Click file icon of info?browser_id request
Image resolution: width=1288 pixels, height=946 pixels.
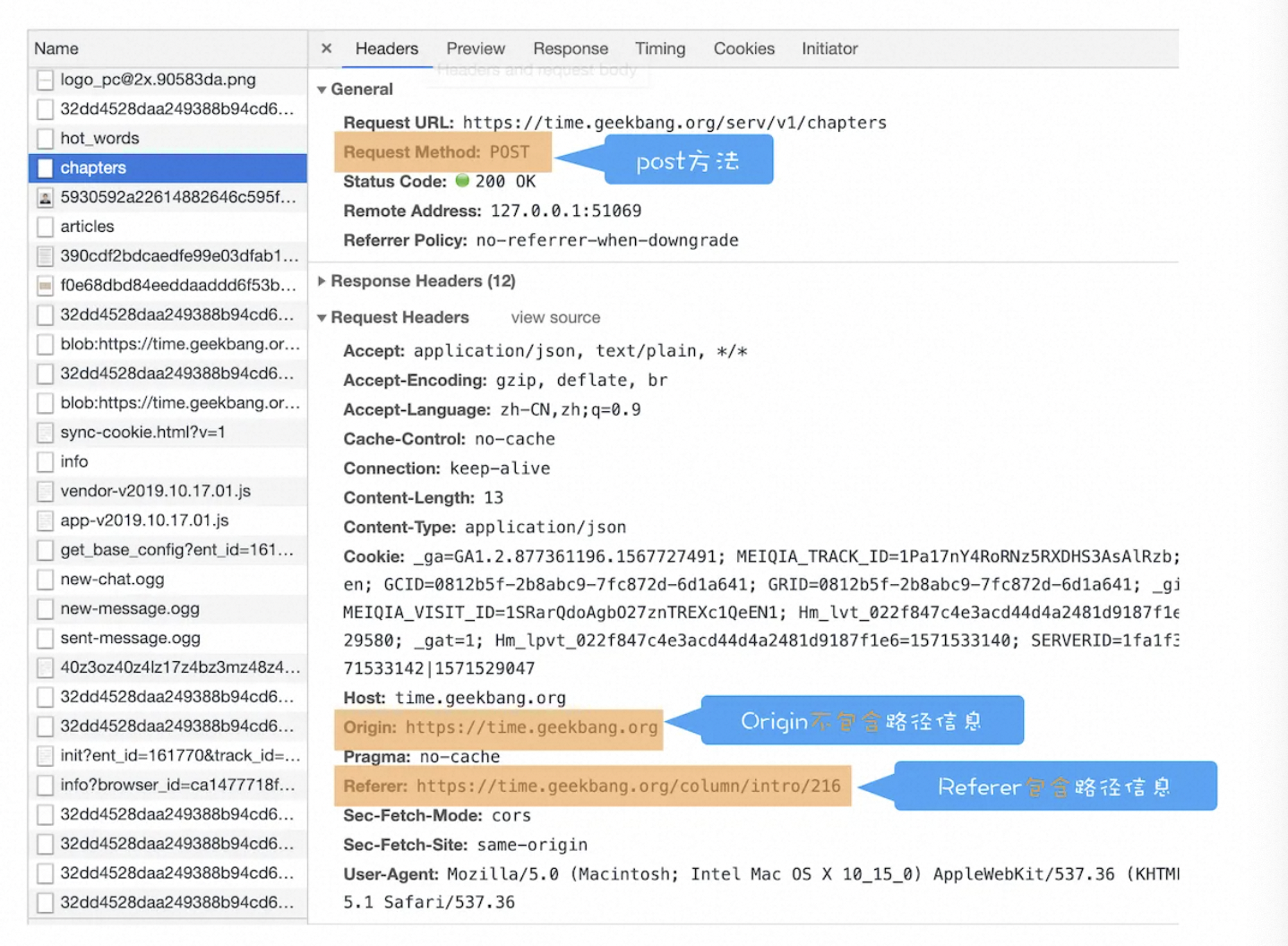point(45,786)
